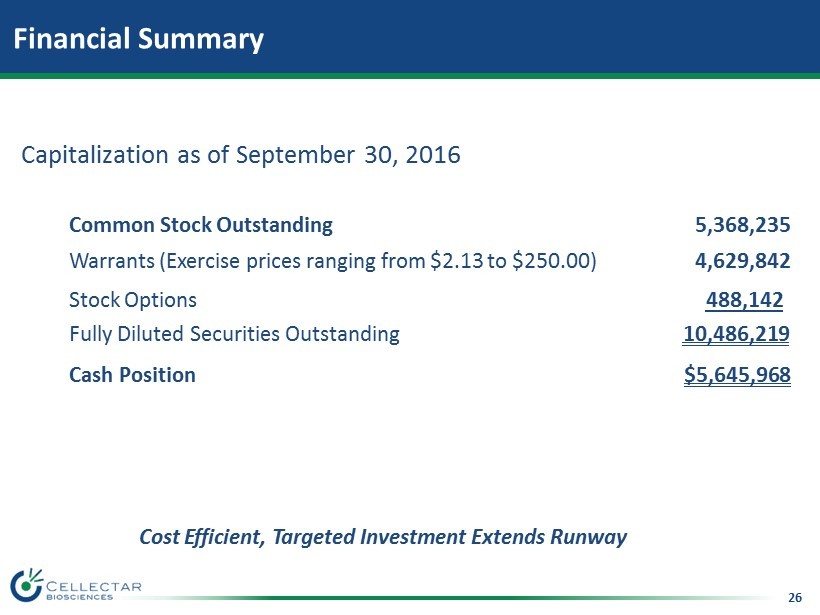Click the slide page number 26
820x615 pixels.
[795, 598]
